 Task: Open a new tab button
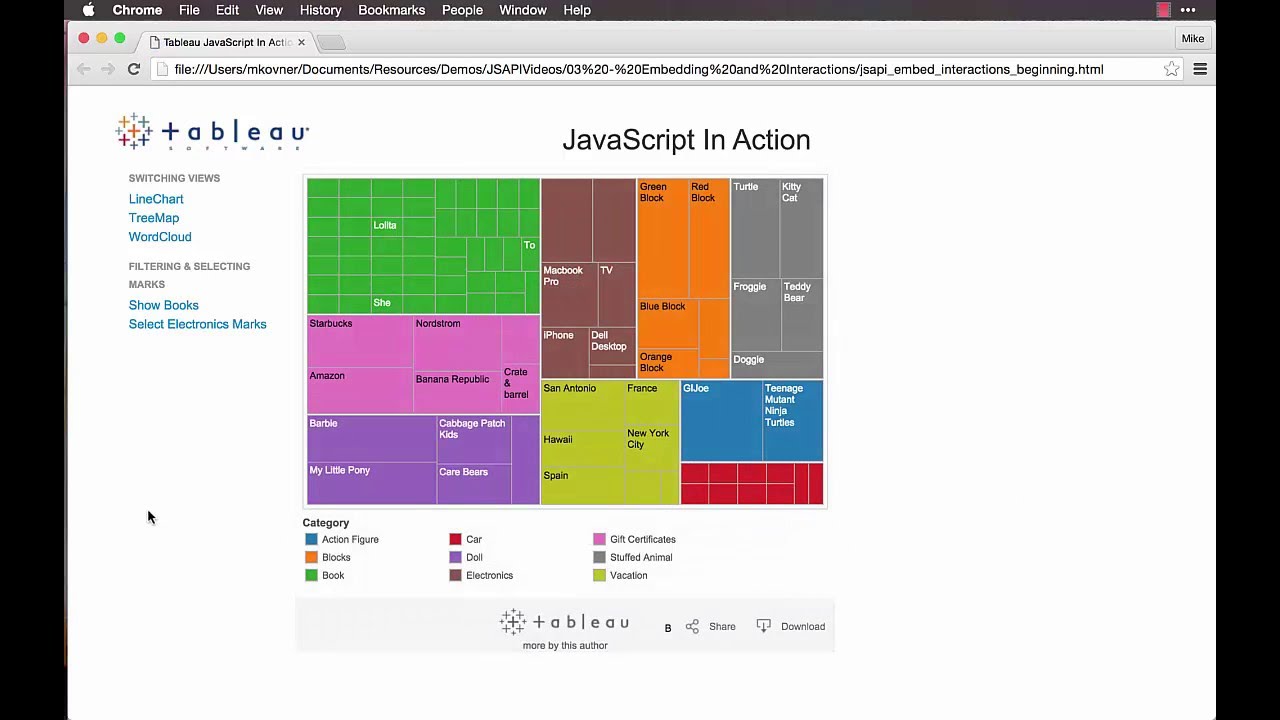pos(331,42)
